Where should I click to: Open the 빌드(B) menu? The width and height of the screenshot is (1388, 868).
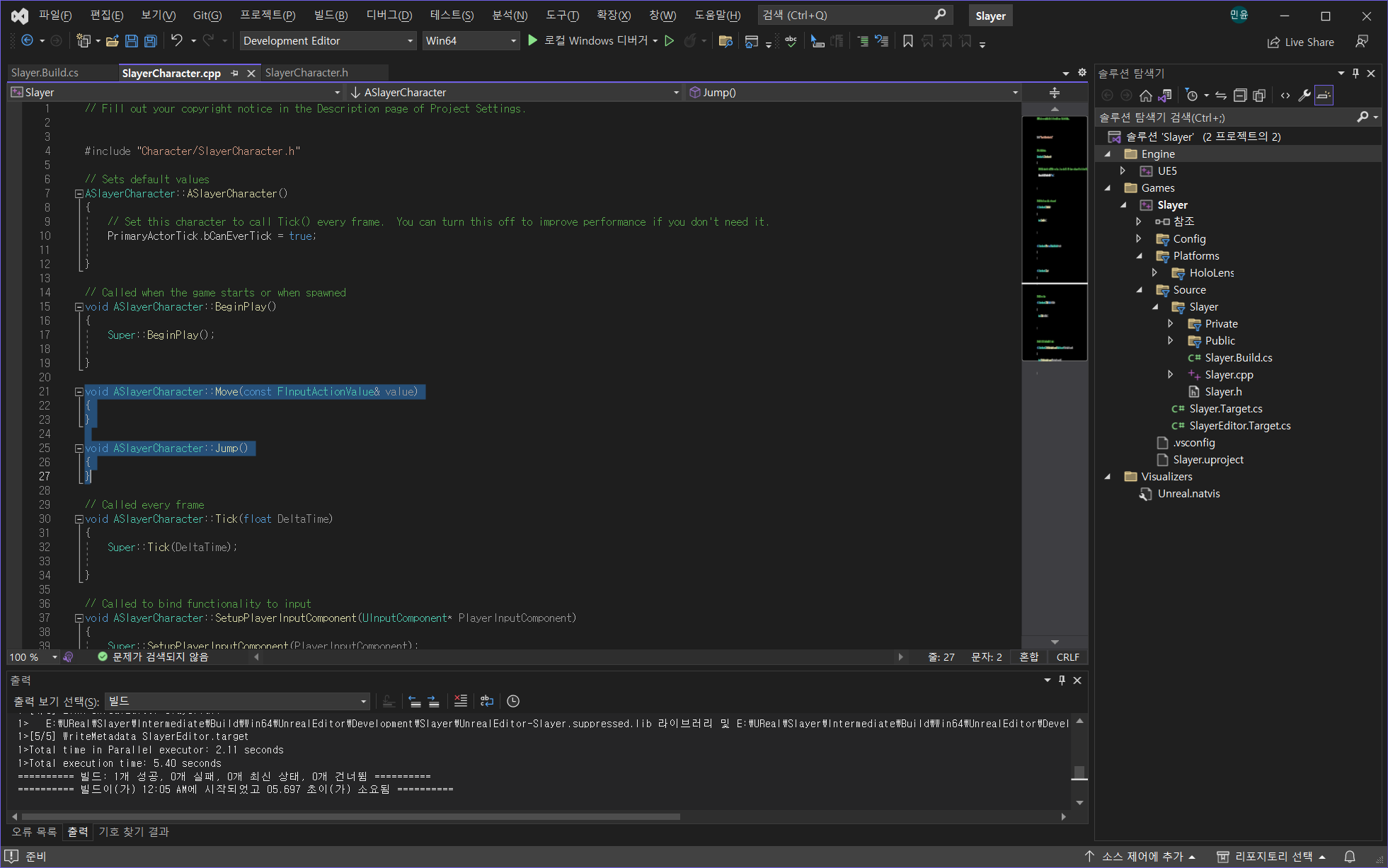[x=331, y=15]
